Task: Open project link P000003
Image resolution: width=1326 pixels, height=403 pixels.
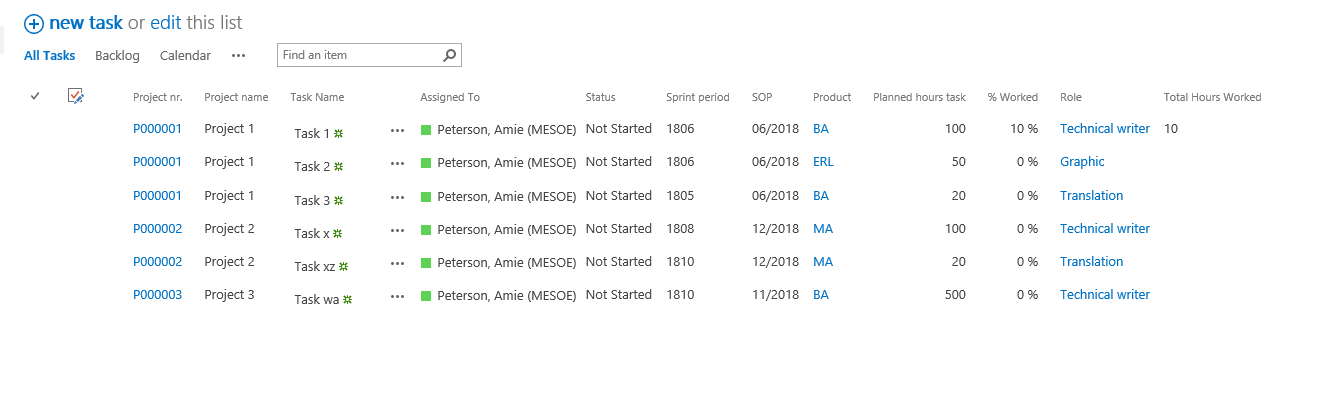Action: (x=157, y=295)
